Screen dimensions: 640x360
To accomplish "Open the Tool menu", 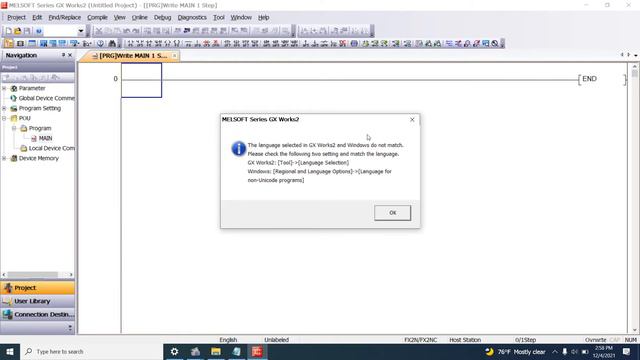I will pos(219,18).
